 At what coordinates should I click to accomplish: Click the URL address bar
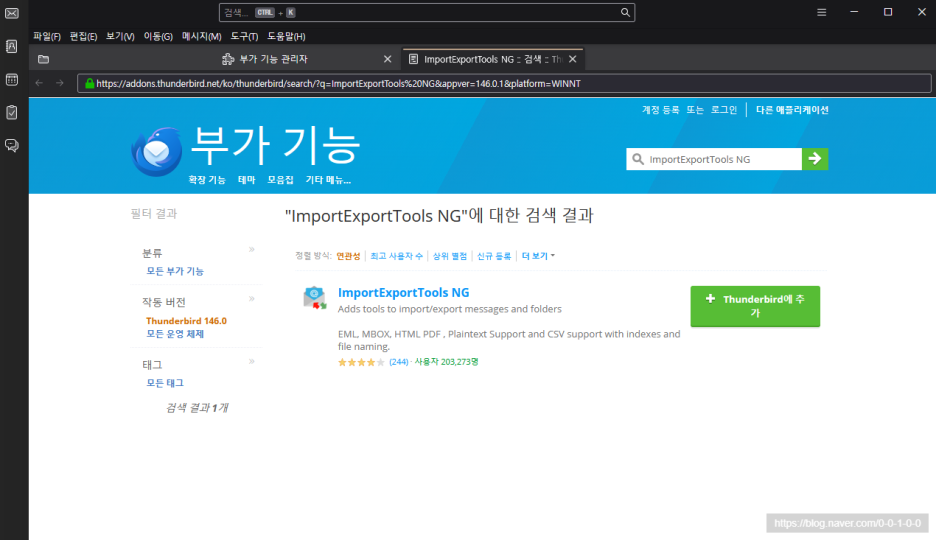504,84
